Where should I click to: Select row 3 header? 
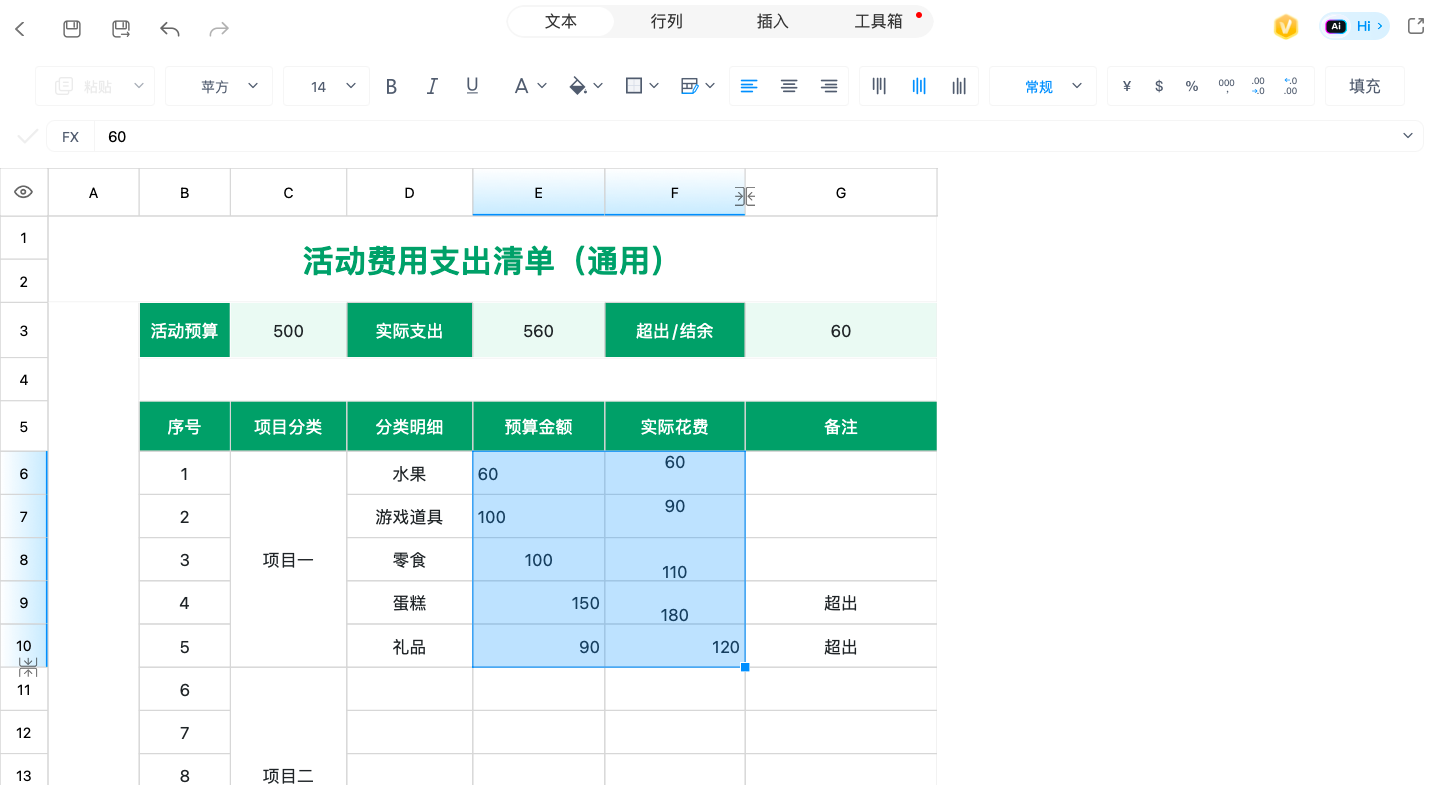24,330
